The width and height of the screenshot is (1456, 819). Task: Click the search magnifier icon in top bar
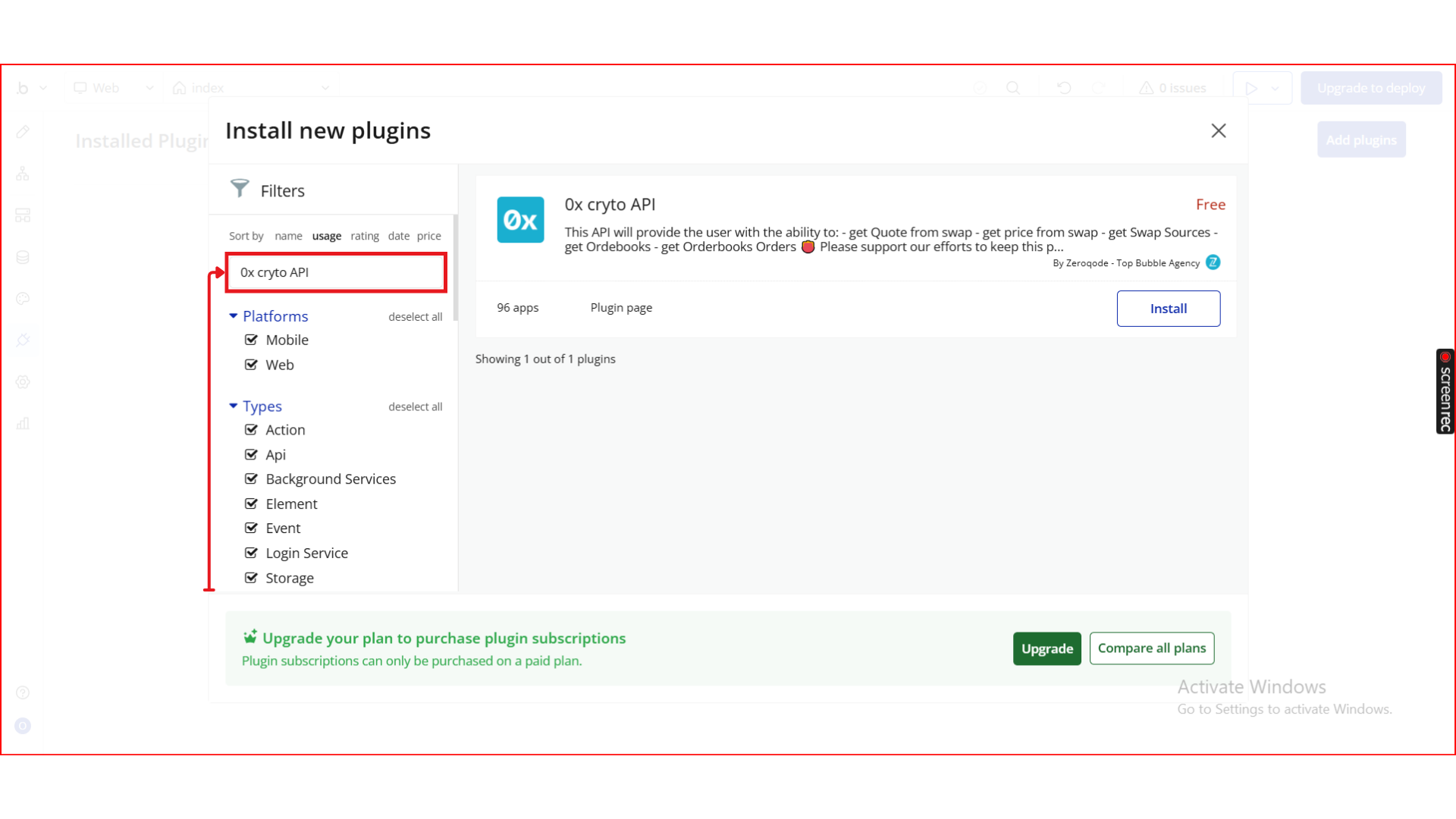coord(1013,88)
